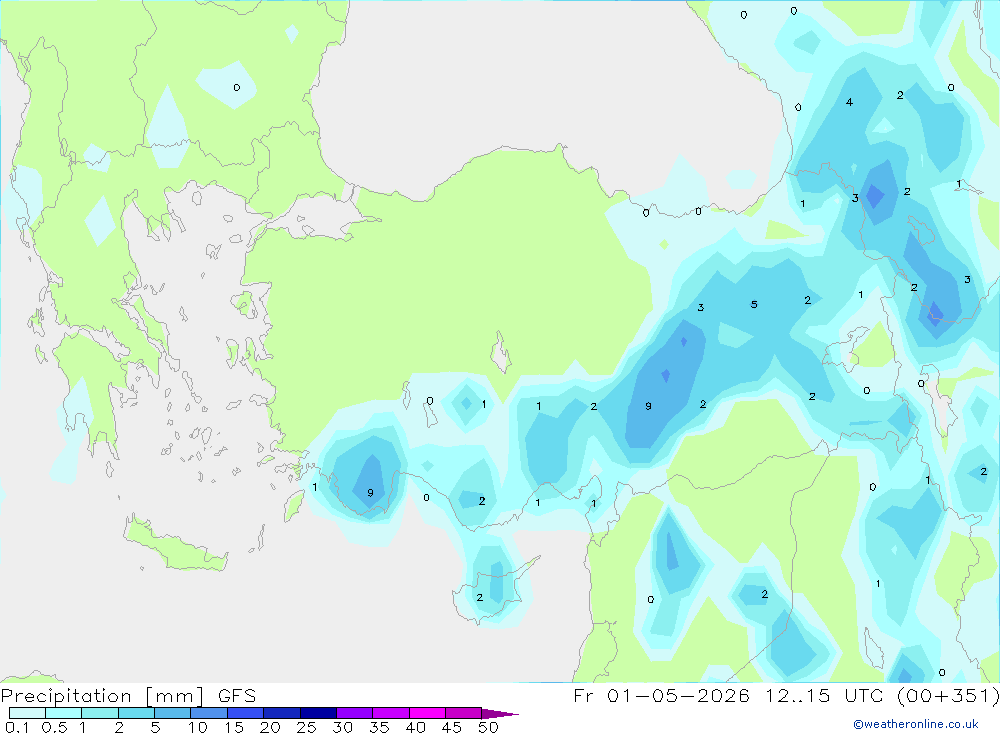This screenshot has height=733, width=1000.
Task: Click the '35' legend scale label
Action: click(x=379, y=727)
